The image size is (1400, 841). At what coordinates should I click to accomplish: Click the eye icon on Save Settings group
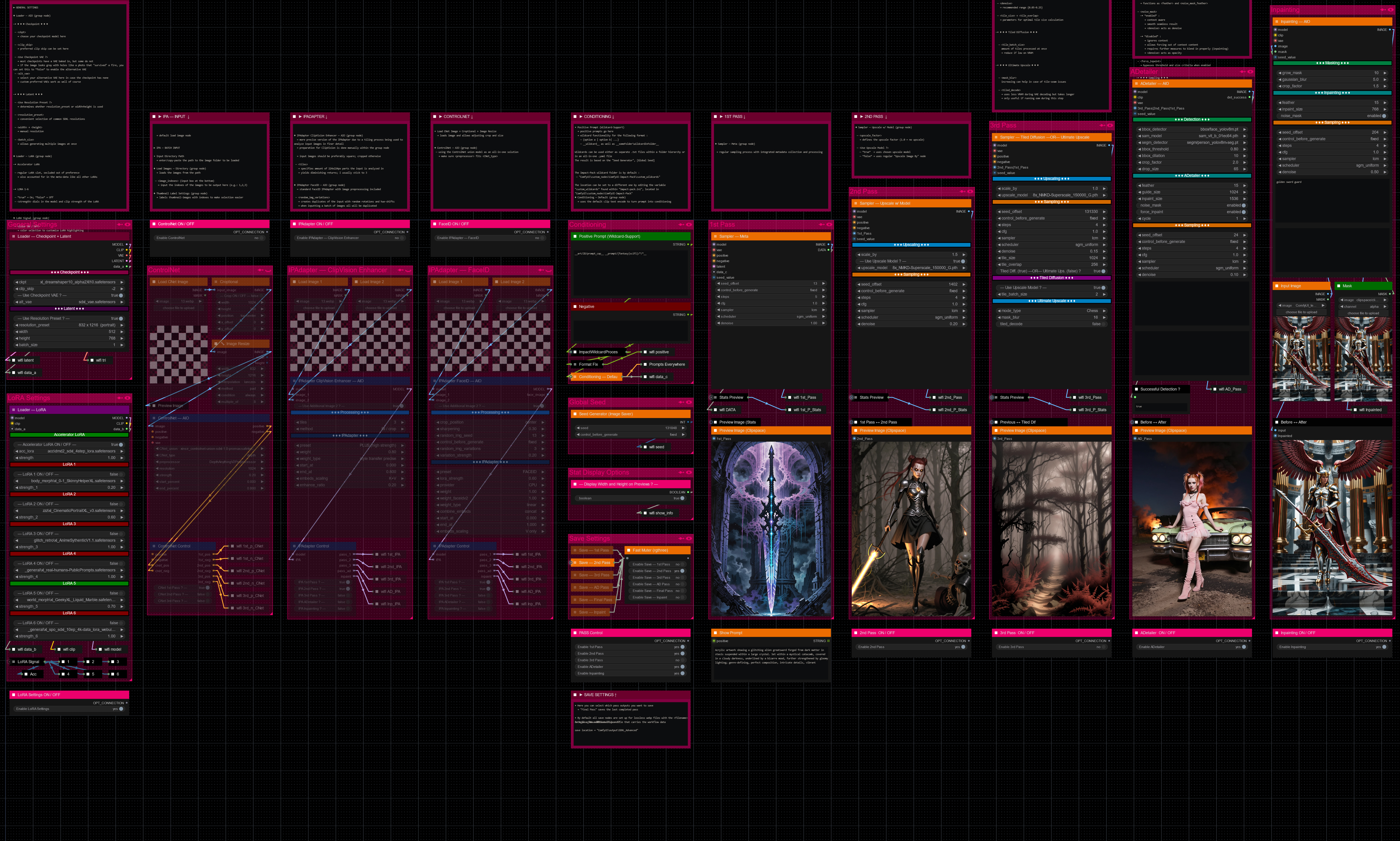[689, 538]
